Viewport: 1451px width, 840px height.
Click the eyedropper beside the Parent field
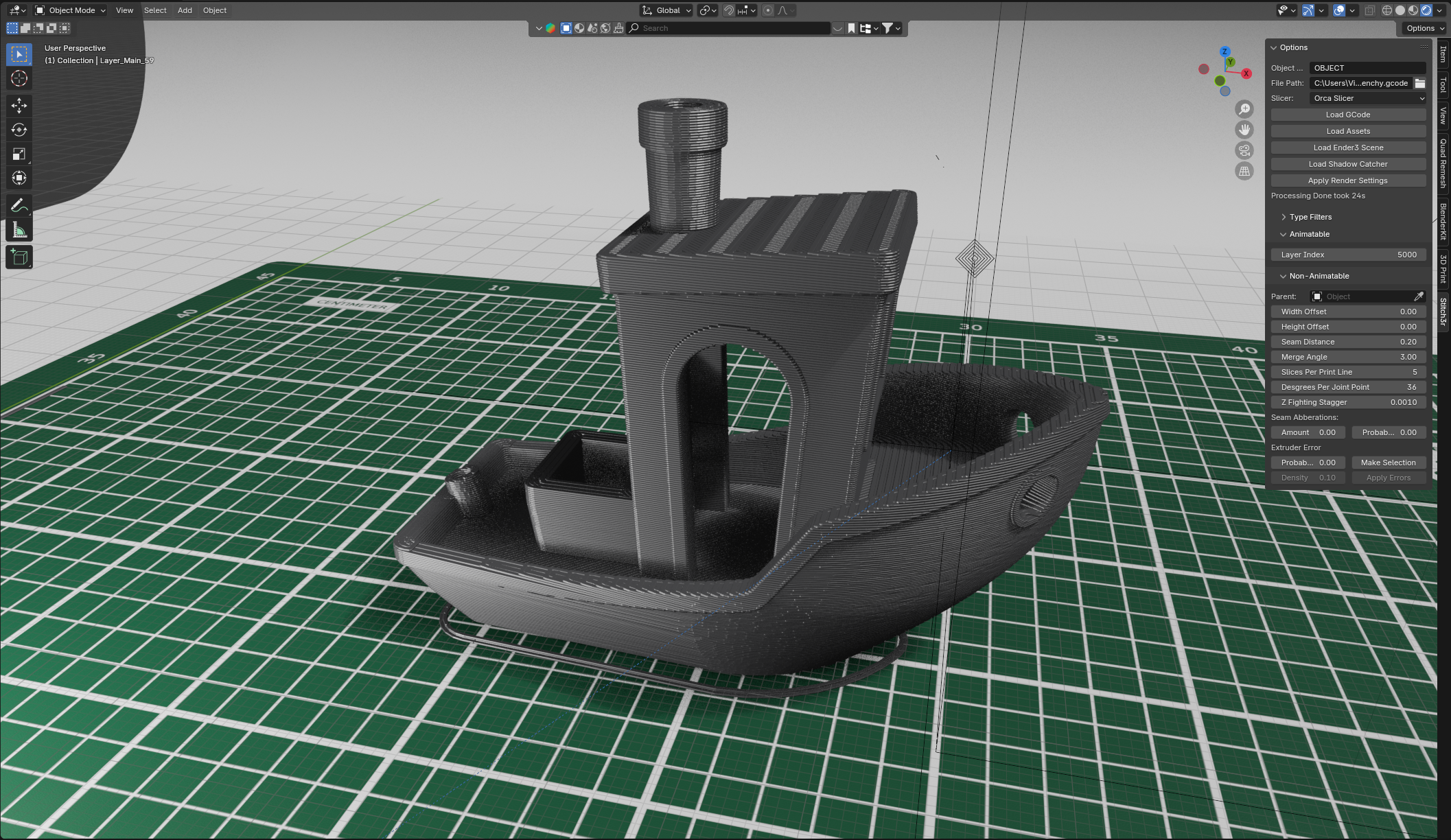1419,296
